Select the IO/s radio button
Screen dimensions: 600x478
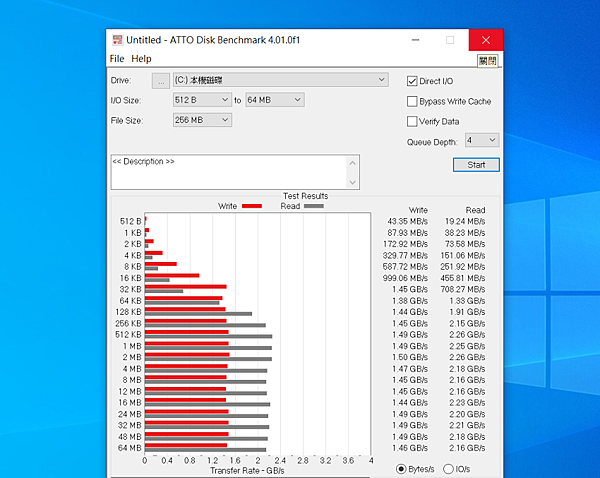448,469
